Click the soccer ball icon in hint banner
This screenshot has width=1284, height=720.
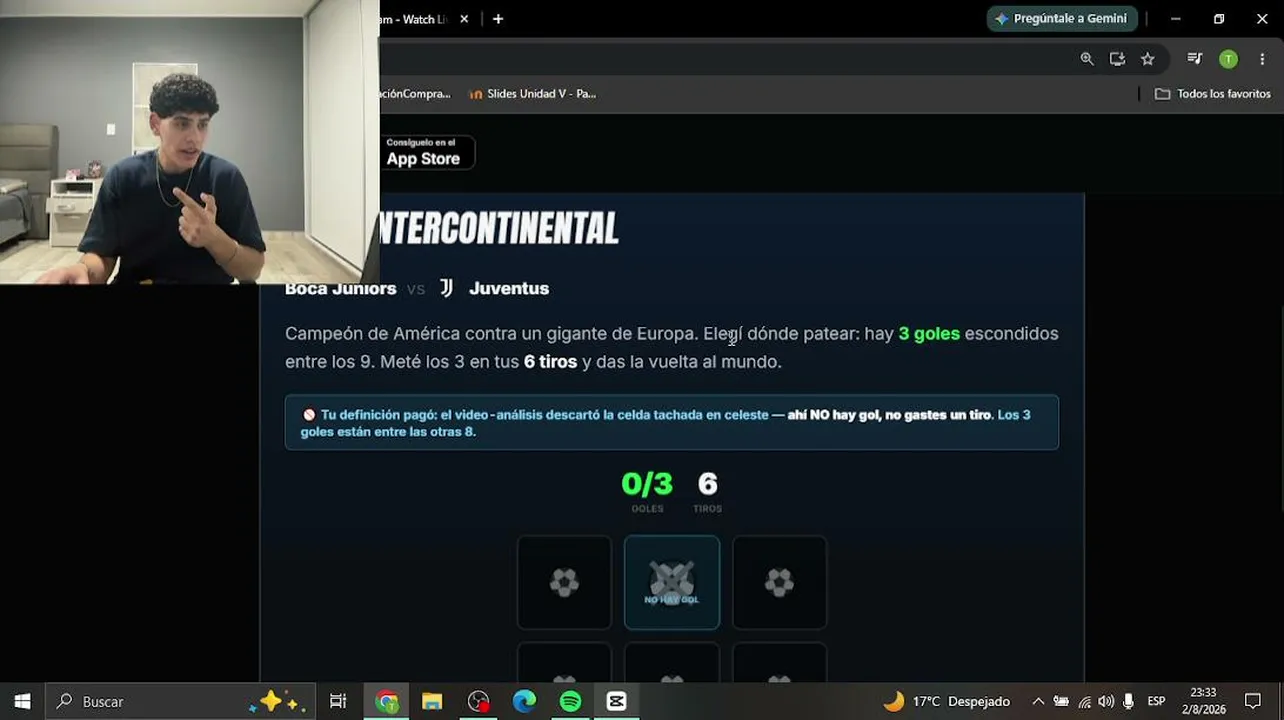[x=309, y=415]
